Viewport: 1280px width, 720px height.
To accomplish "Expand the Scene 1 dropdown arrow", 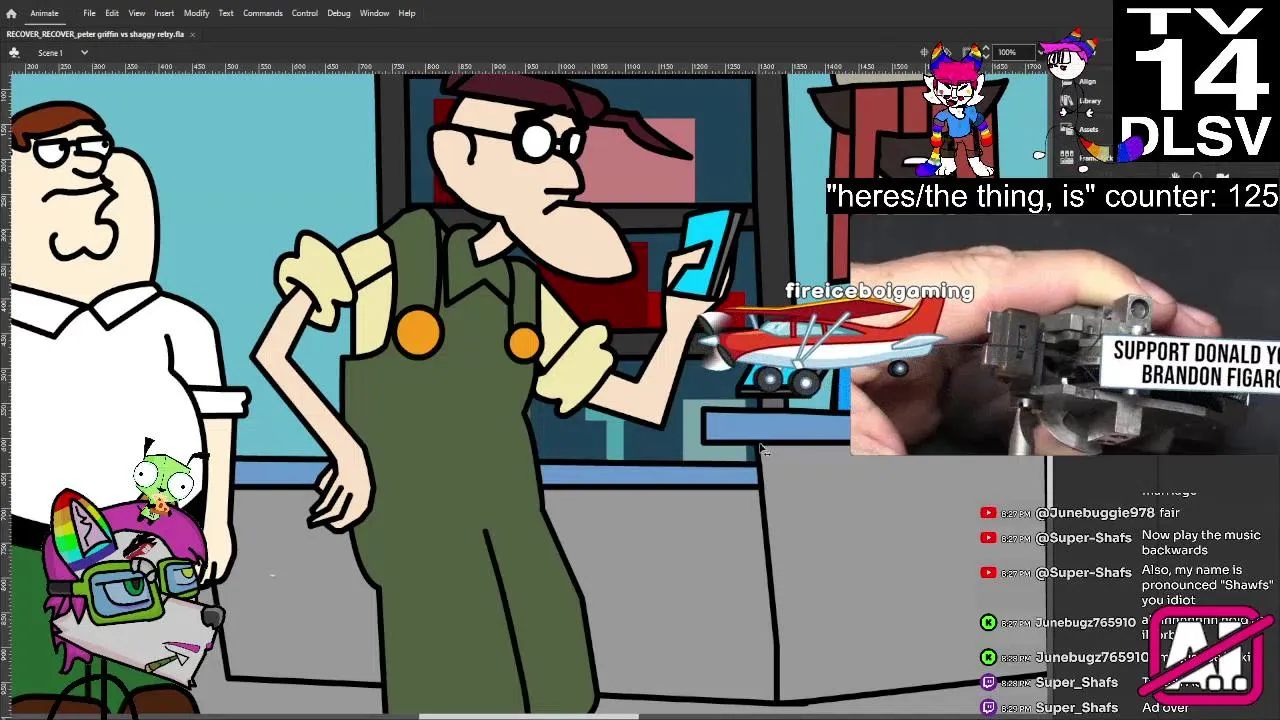I will coord(84,52).
